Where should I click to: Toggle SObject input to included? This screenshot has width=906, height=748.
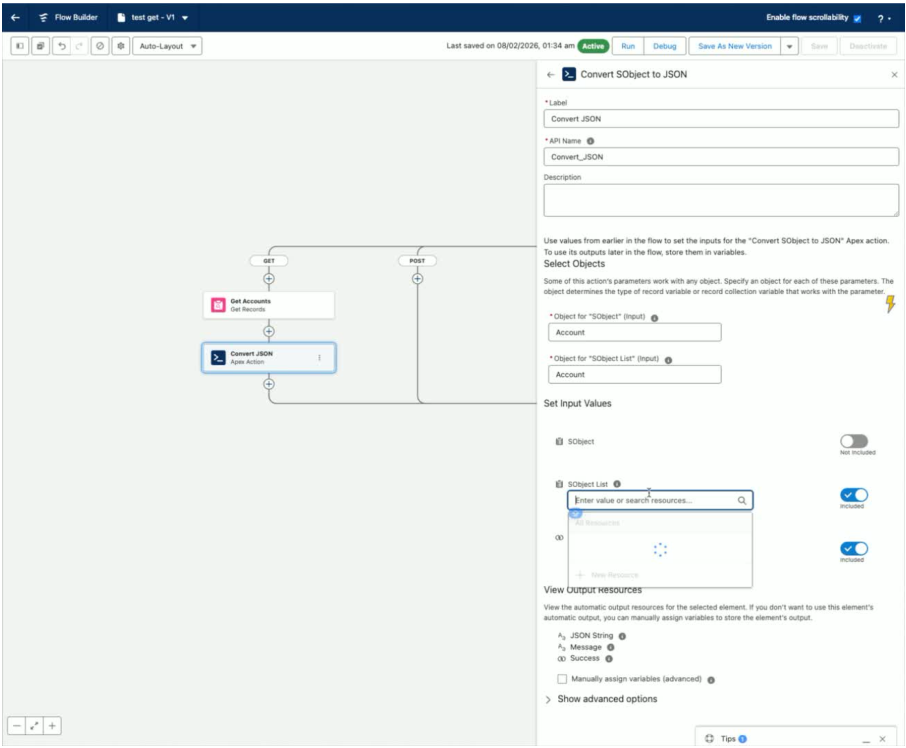(854, 441)
